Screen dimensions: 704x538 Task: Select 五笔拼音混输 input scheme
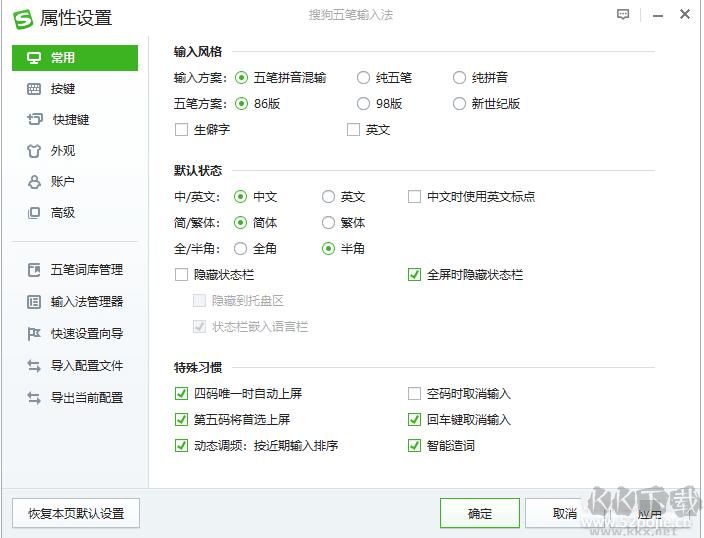(242, 78)
